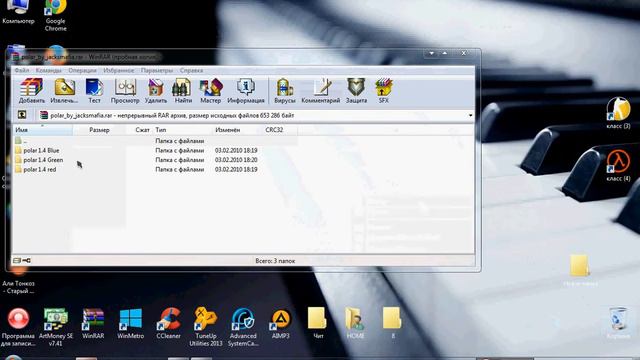This screenshot has height=360, width=640.
Task: Click the Удалить (Delete) toolbar icon
Action: [156, 90]
